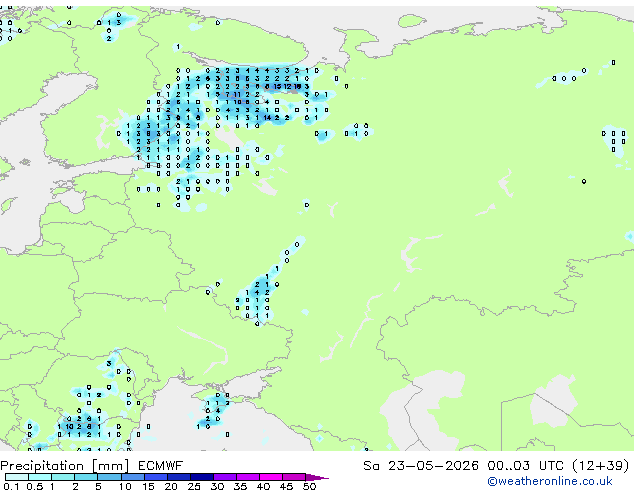The image size is (634, 490).
Task: Click the '(12+39)' forecast run text
Action: coord(601,466)
